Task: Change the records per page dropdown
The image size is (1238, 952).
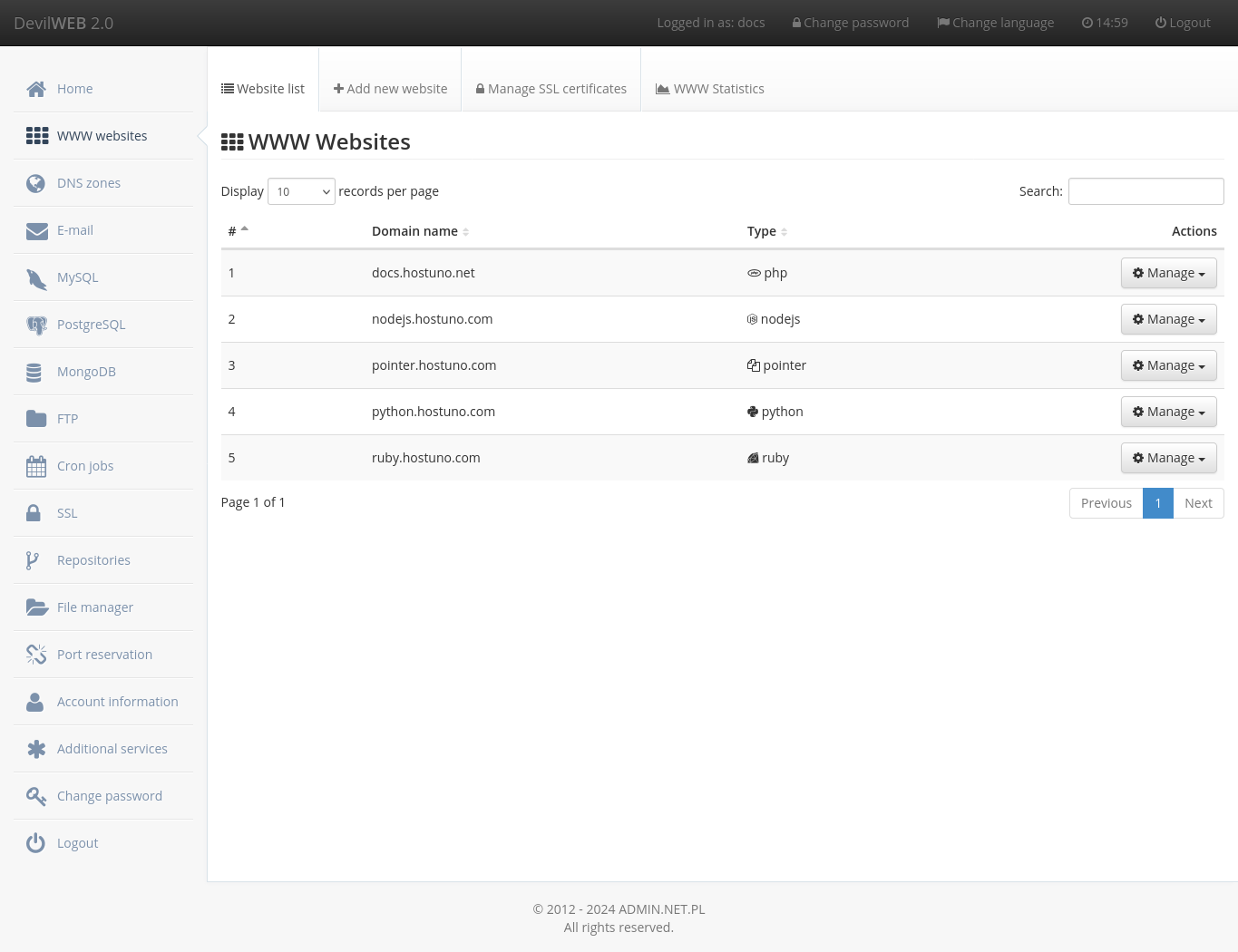Action: [301, 191]
